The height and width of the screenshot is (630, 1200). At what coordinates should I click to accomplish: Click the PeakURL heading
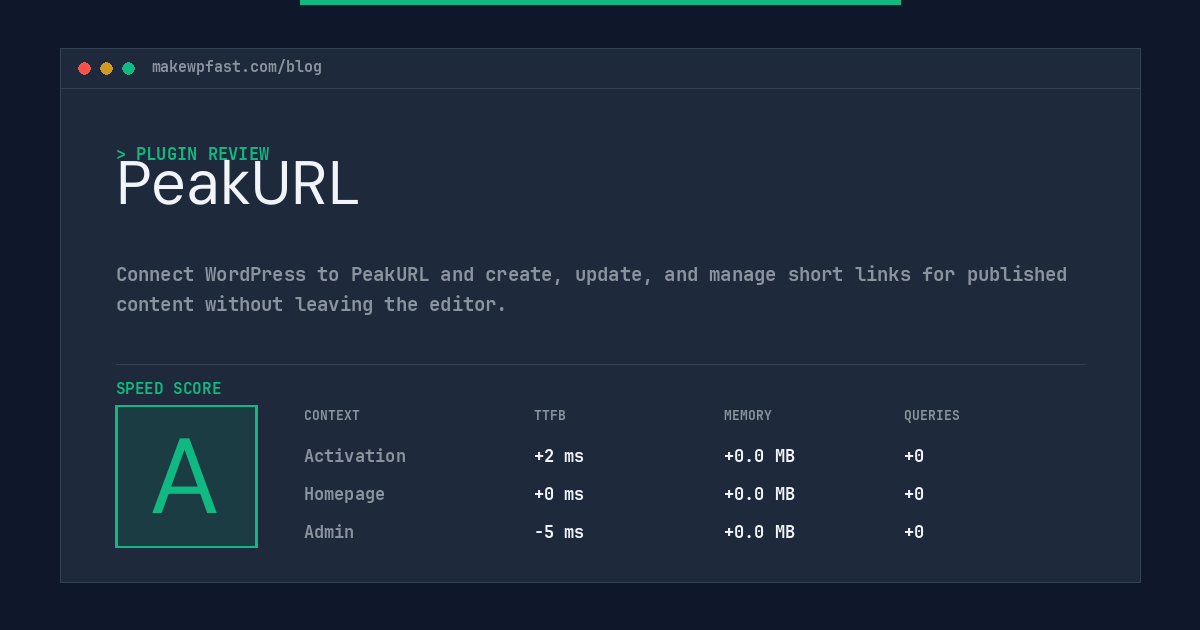[x=237, y=184]
